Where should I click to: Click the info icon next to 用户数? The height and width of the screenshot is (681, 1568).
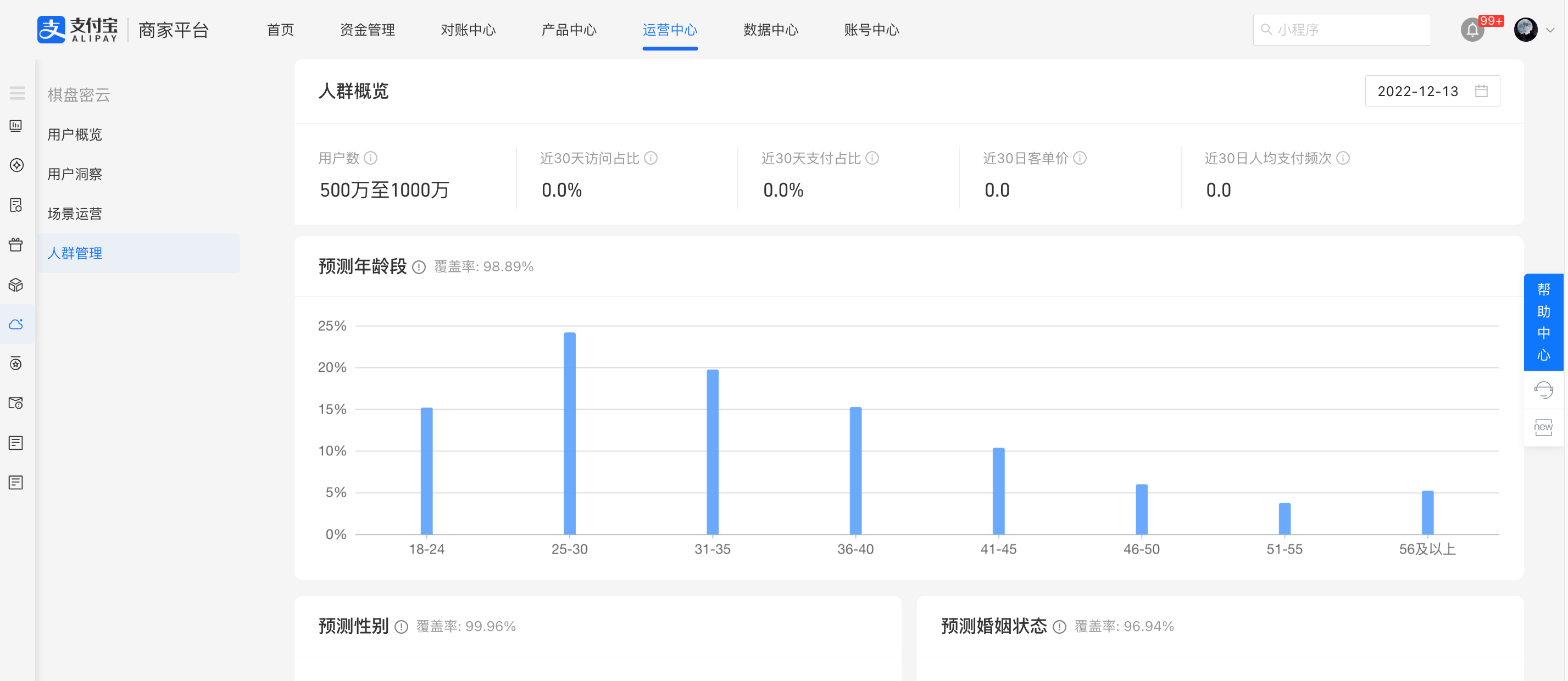371,158
